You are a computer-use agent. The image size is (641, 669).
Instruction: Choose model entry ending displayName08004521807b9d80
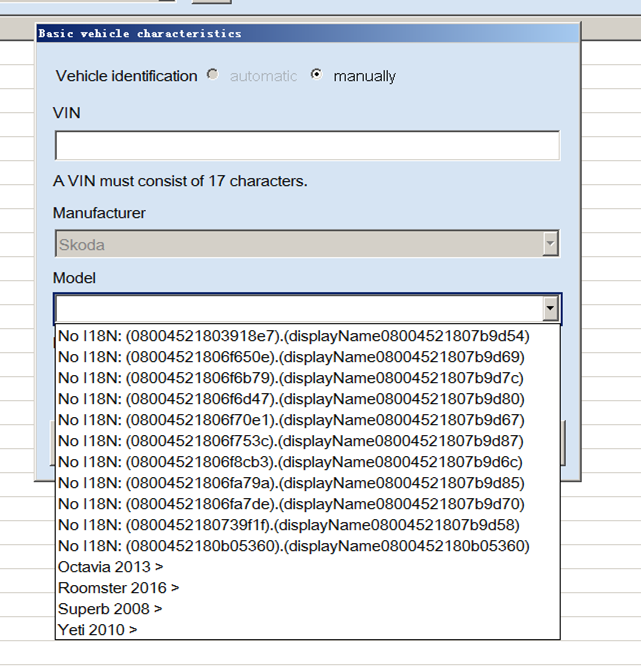pyautogui.click(x=307, y=399)
